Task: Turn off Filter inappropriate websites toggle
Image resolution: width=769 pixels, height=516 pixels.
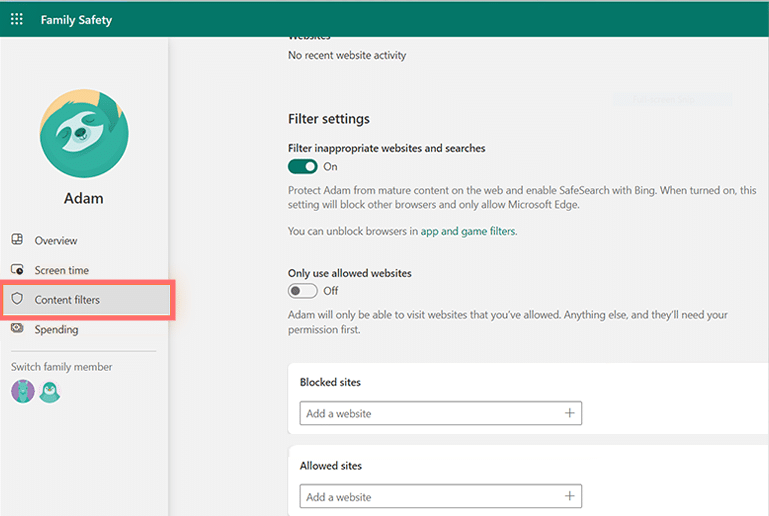Action: 303,167
